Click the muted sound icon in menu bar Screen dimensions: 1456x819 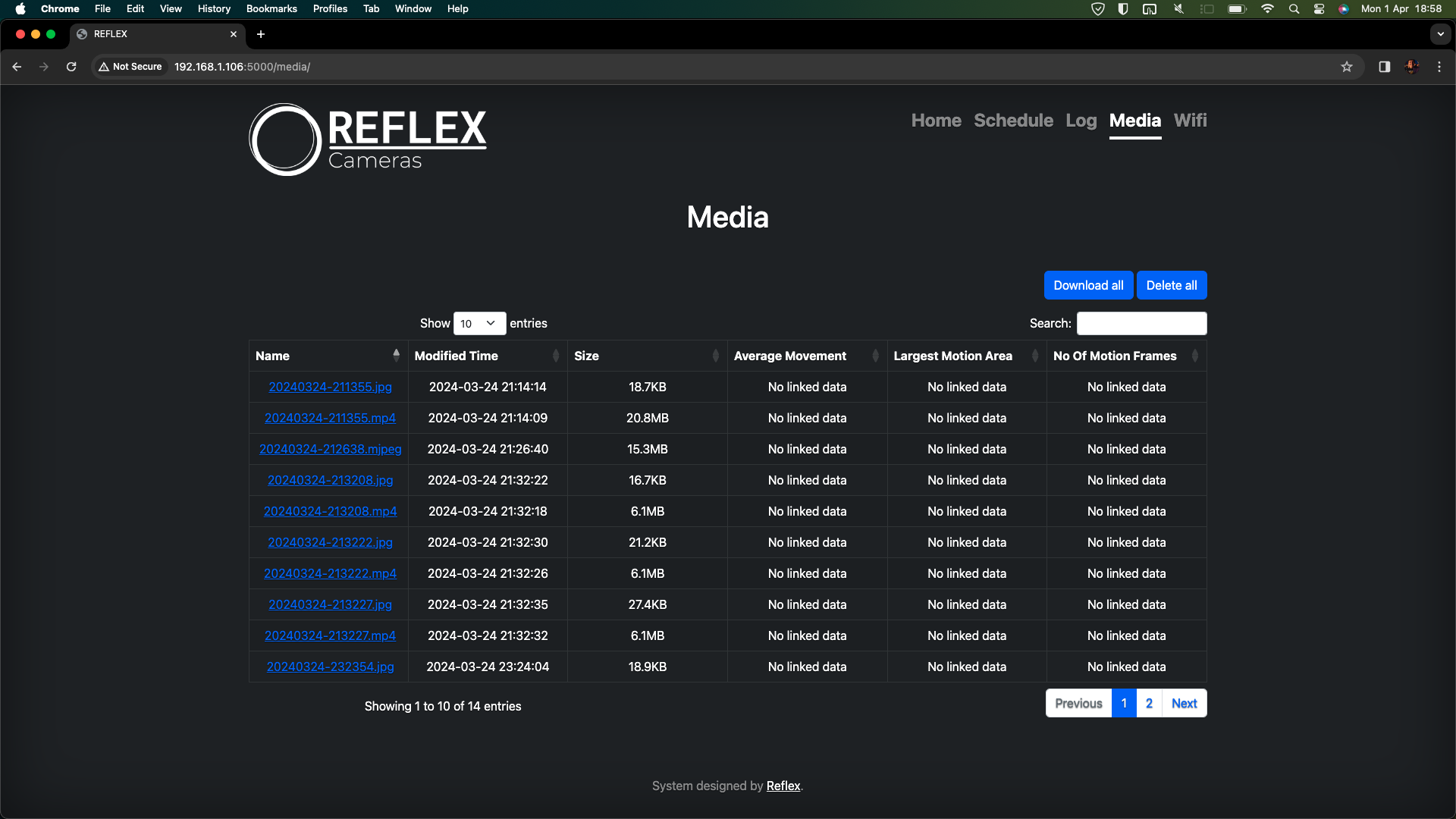(x=1178, y=9)
